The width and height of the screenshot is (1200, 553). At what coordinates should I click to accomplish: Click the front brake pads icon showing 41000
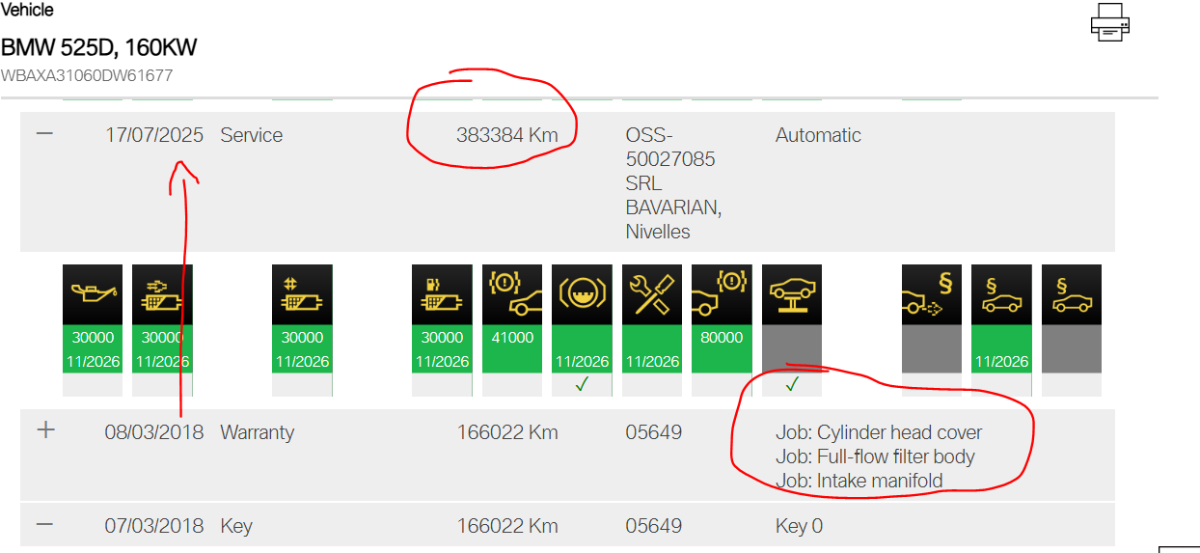(x=512, y=294)
